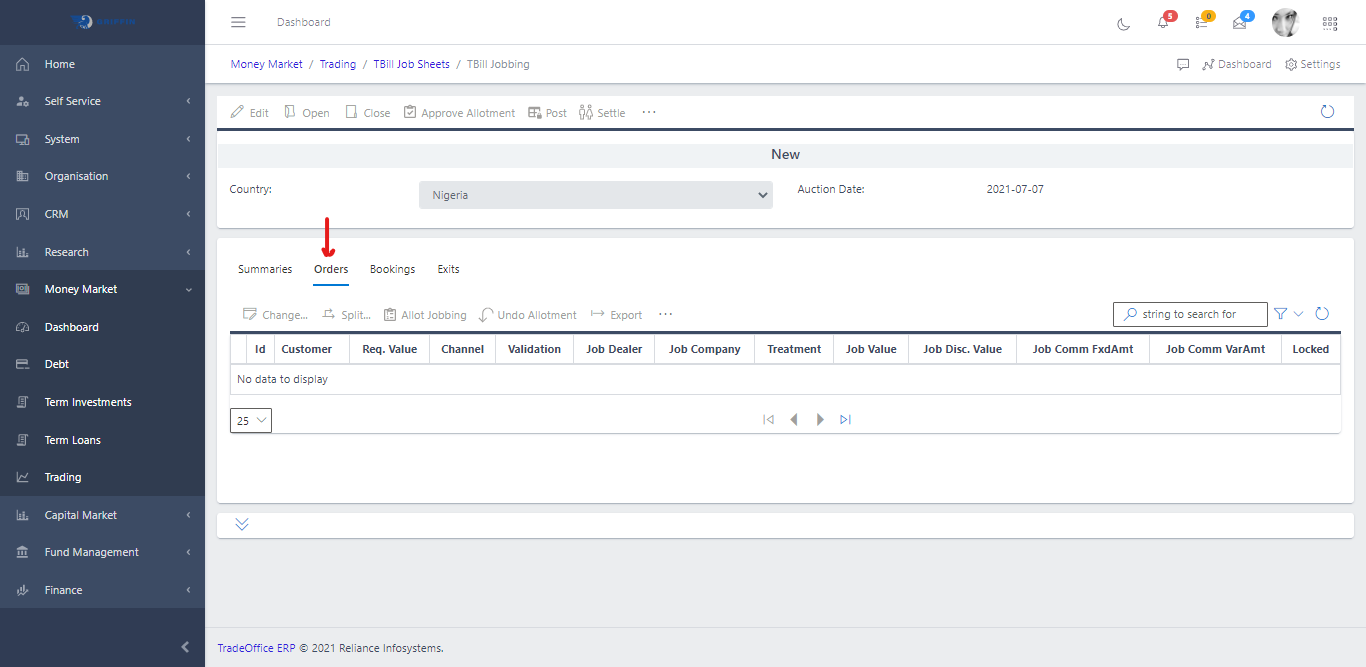The height and width of the screenshot is (667, 1366).
Task: Switch to the Summaries tab
Action: [x=265, y=269]
